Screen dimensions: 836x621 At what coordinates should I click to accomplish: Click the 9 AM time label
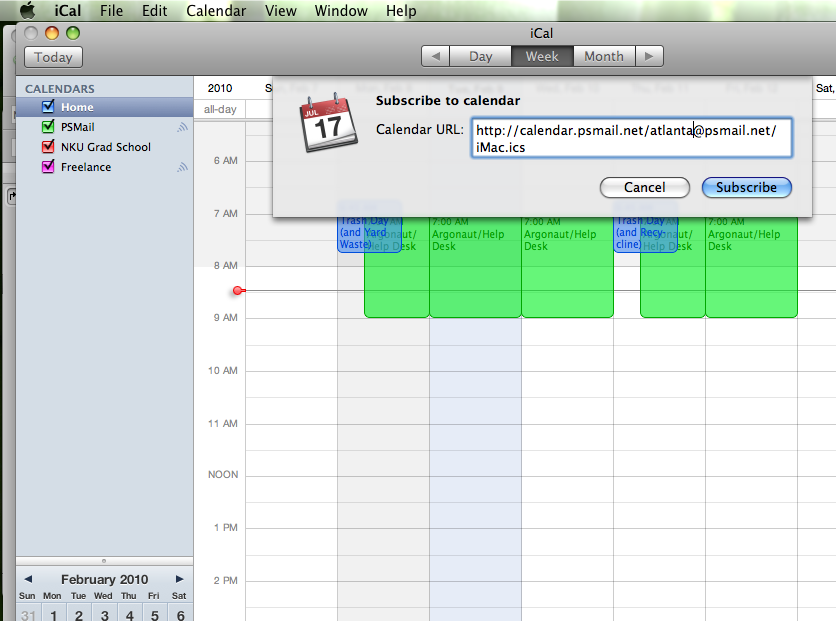pos(226,318)
